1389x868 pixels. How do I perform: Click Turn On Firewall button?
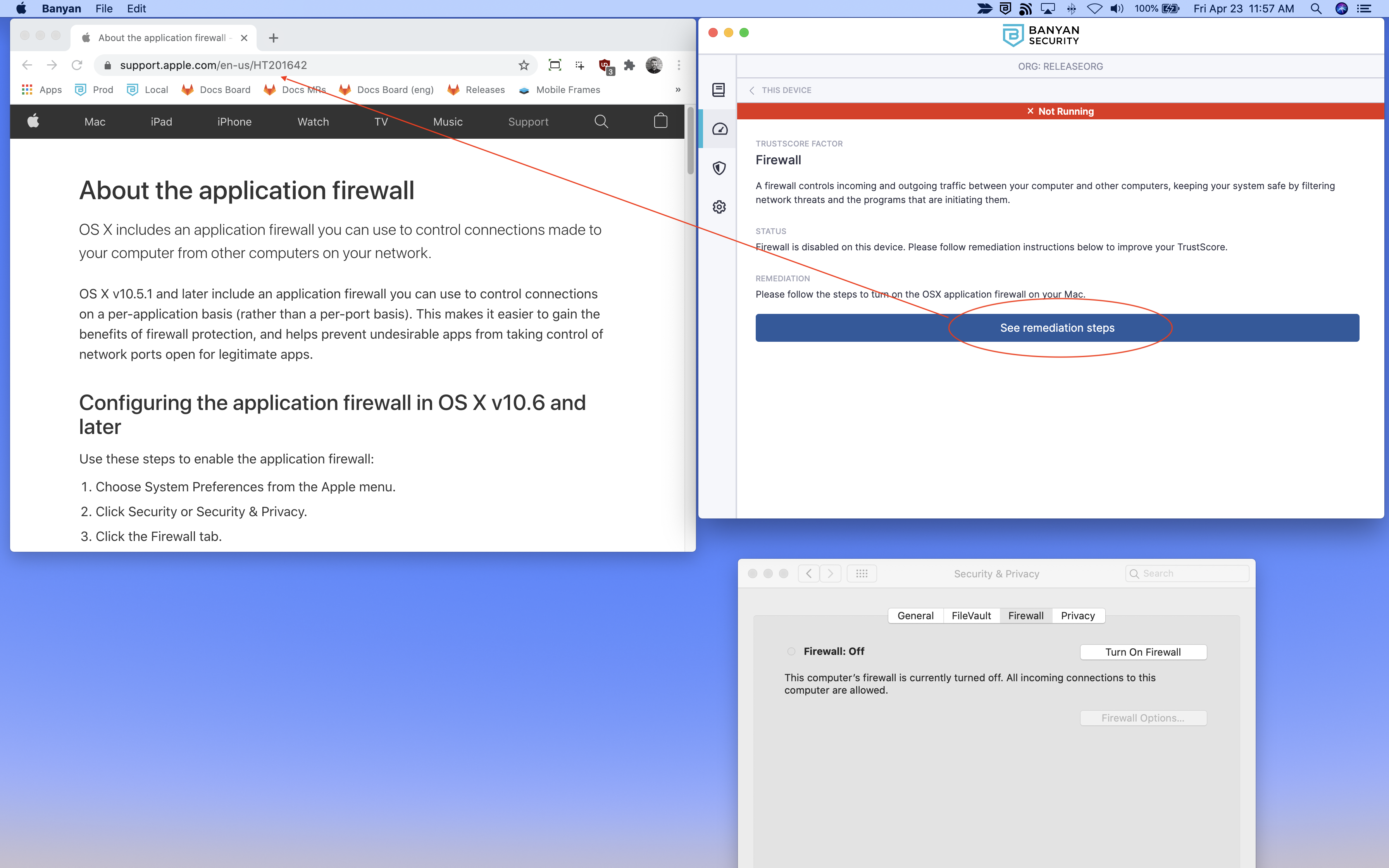1143,651
